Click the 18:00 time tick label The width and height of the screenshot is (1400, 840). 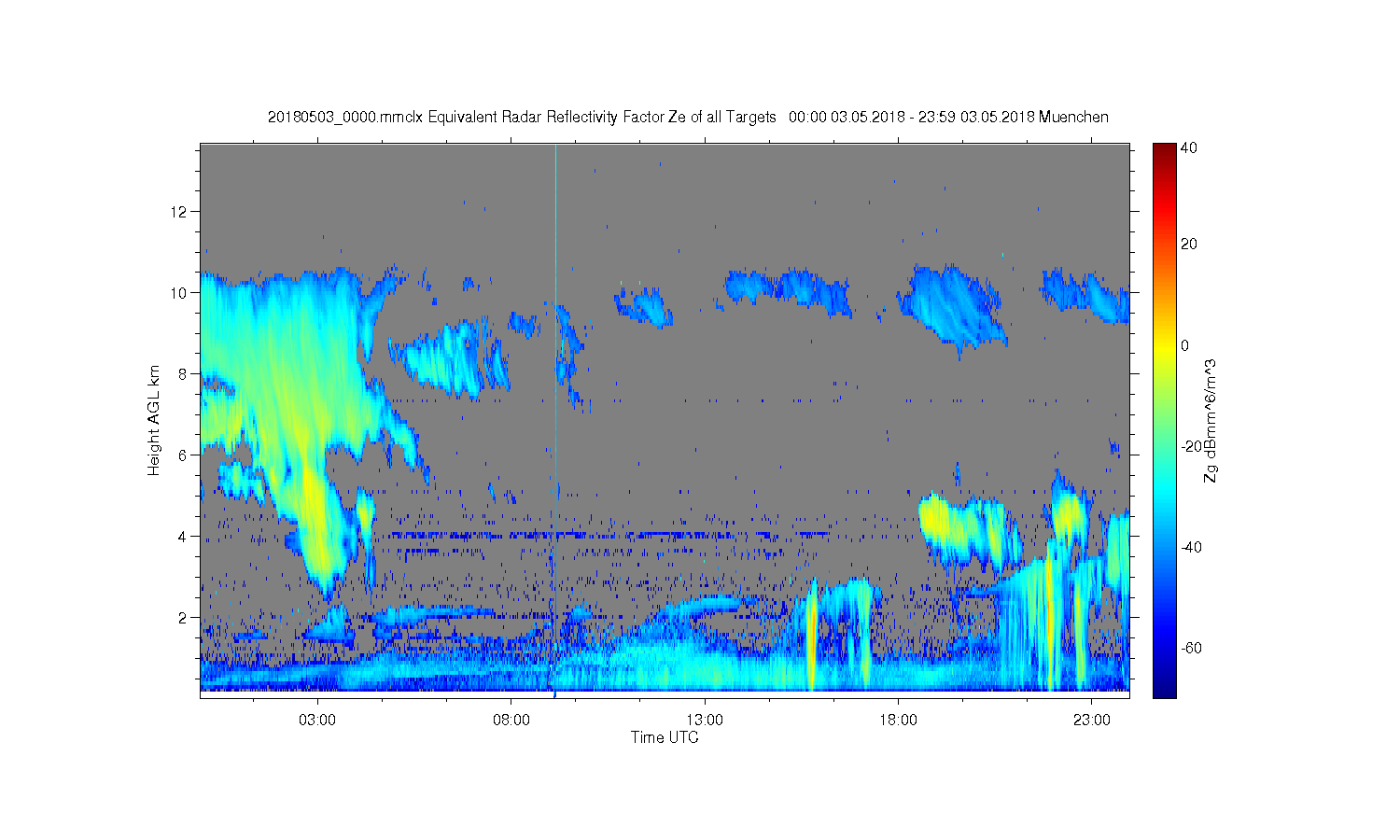coord(898,720)
